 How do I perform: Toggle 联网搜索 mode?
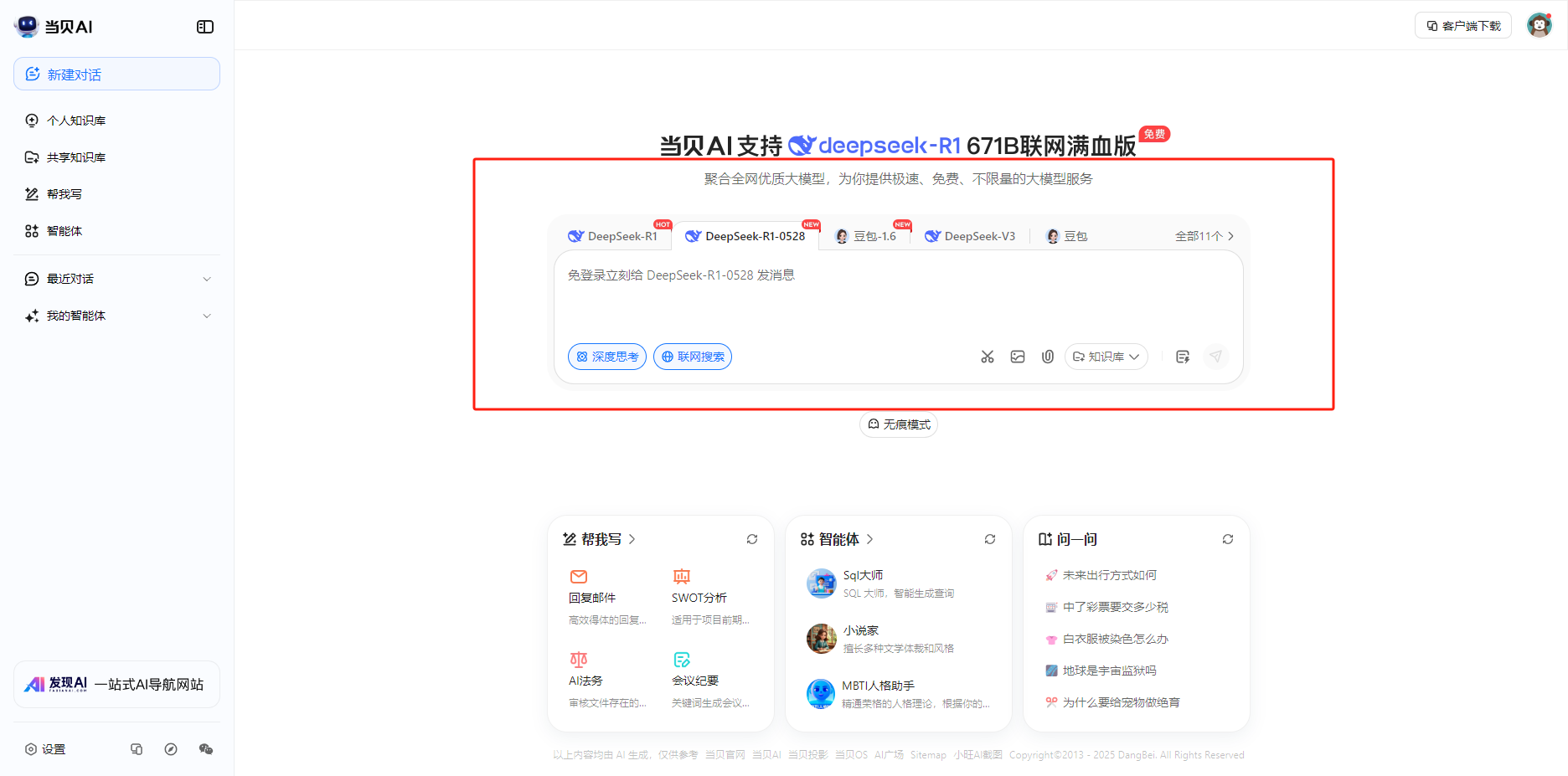693,357
